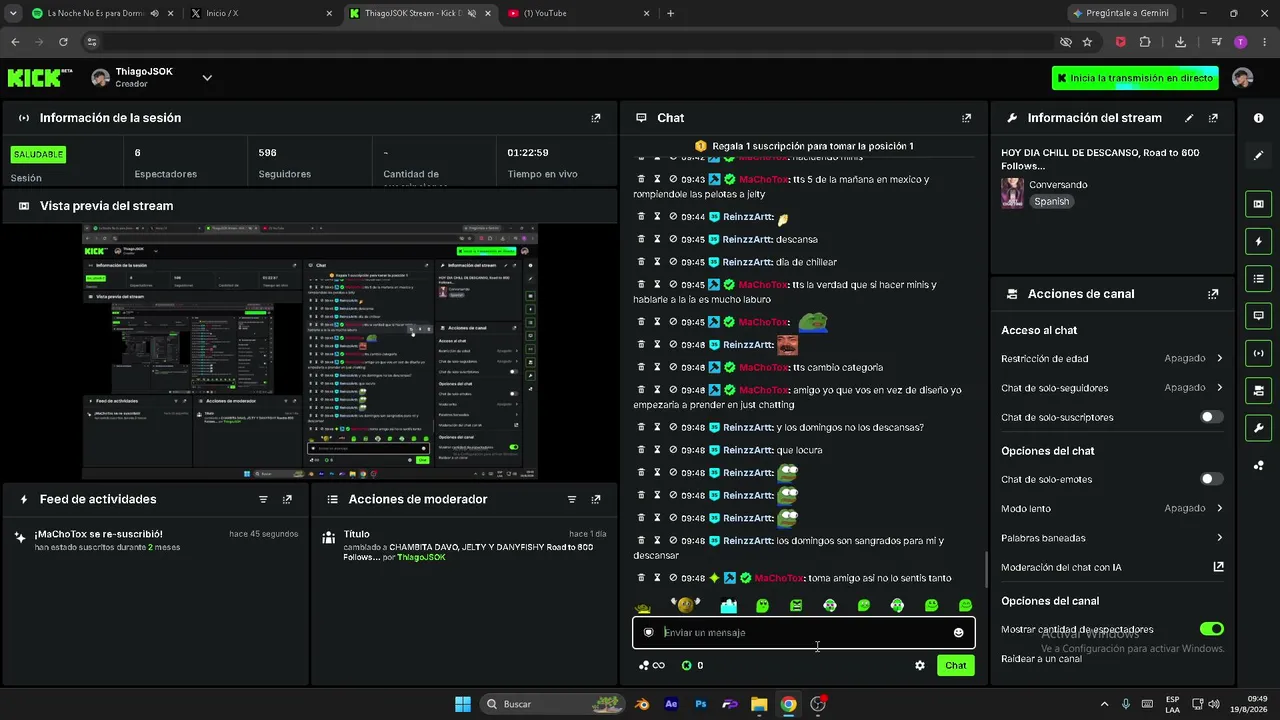This screenshot has height=720, width=1280.
Task: Open Restricción de edad setting
Action: click(1112, 358)
